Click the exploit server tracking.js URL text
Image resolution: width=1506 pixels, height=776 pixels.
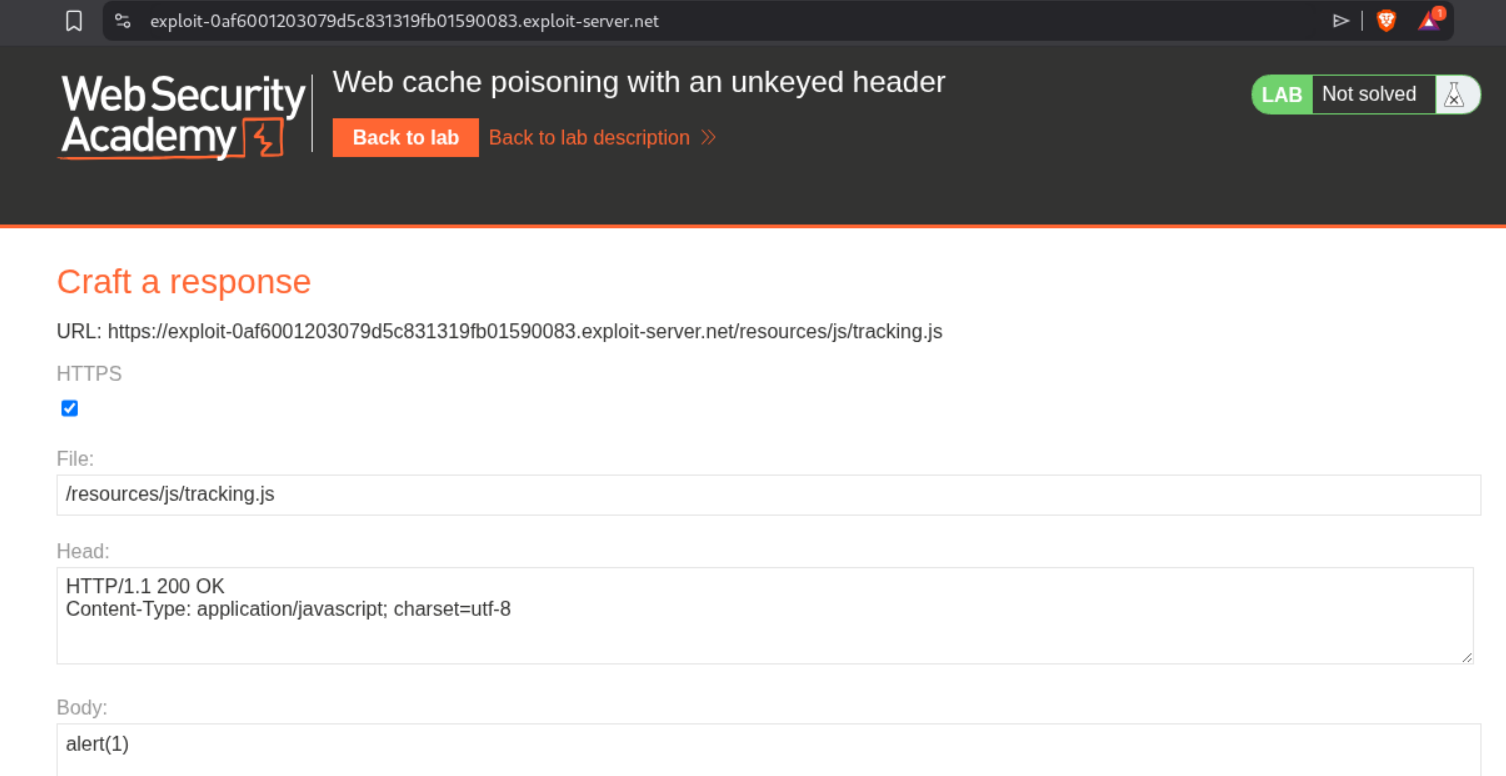pyautogui.click(x=524, y=331)
